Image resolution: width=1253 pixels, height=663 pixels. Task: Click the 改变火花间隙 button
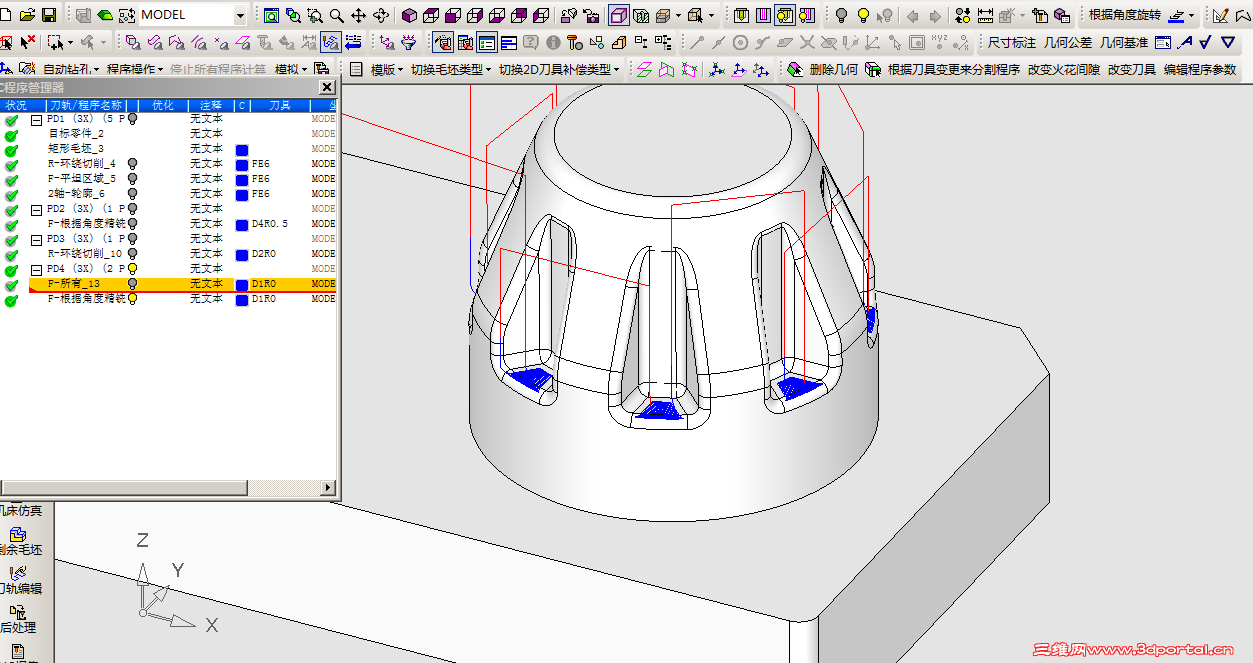[x=1063, y=69]
